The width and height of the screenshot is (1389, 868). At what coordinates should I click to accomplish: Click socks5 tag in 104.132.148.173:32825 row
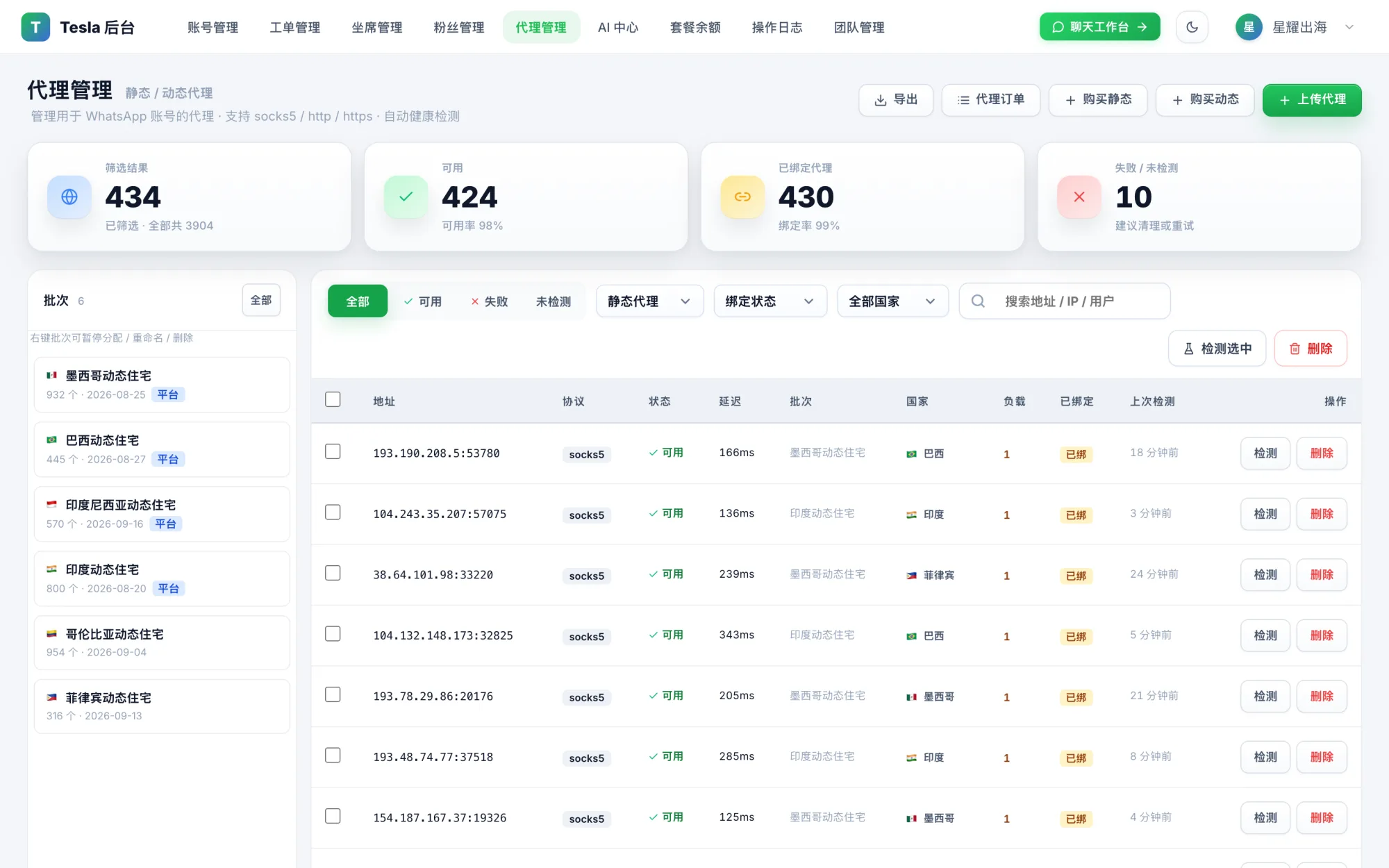click(586, 636)
